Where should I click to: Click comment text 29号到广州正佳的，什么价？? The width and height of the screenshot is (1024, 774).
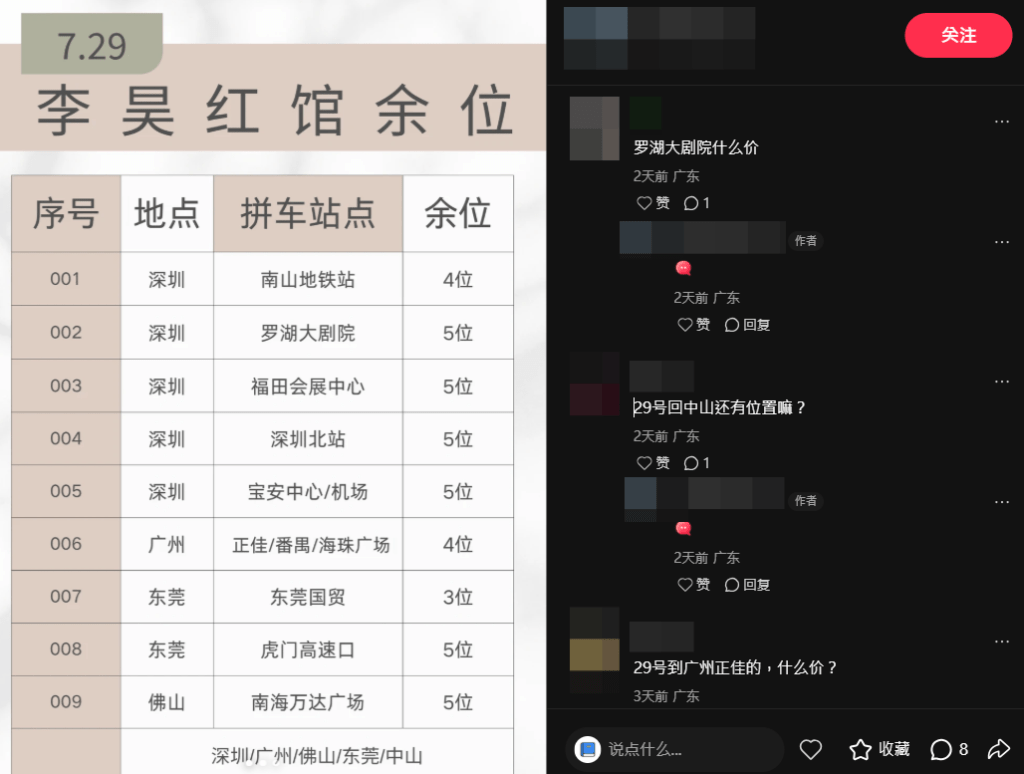[735, 668]
